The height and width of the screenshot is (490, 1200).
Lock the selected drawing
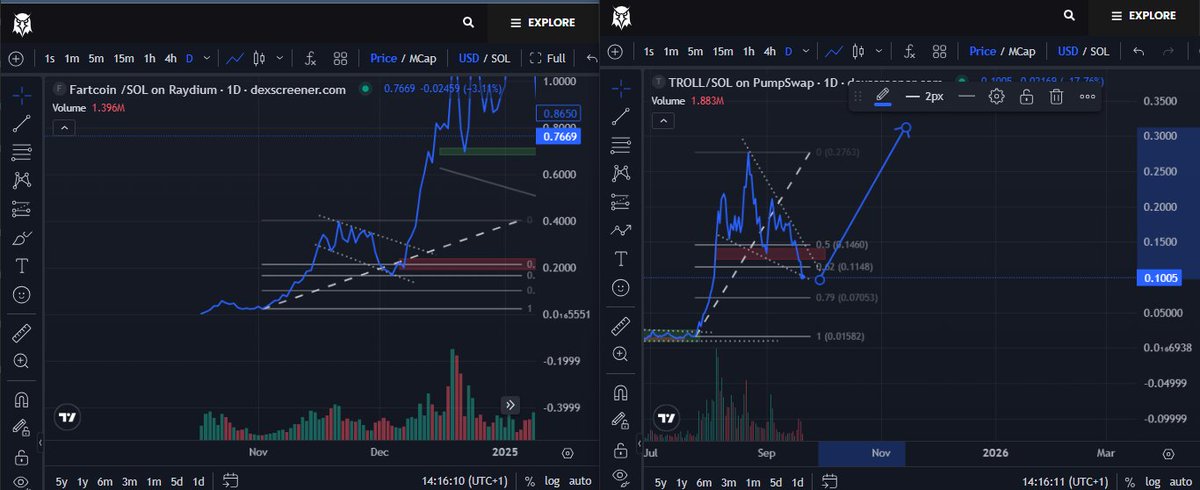tap(1026, 96)
